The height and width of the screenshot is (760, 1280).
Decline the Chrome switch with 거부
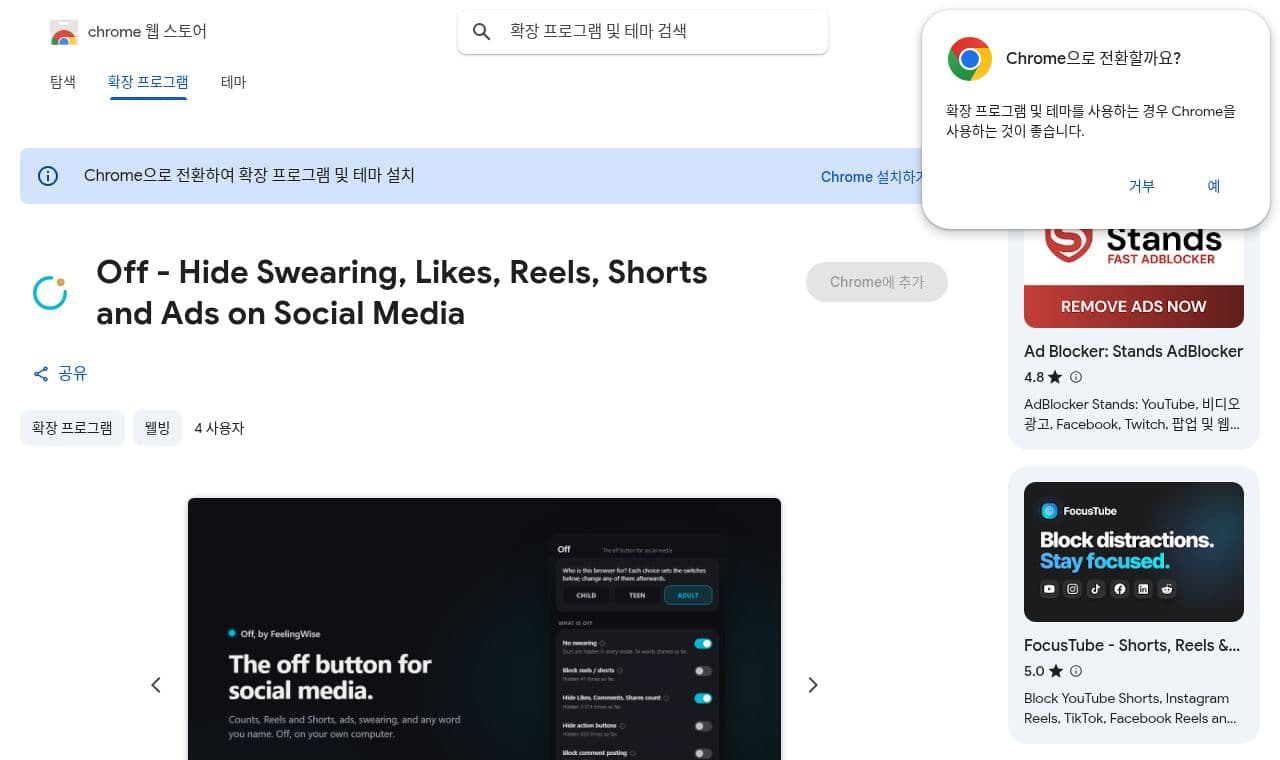(x=1141, y=186)
